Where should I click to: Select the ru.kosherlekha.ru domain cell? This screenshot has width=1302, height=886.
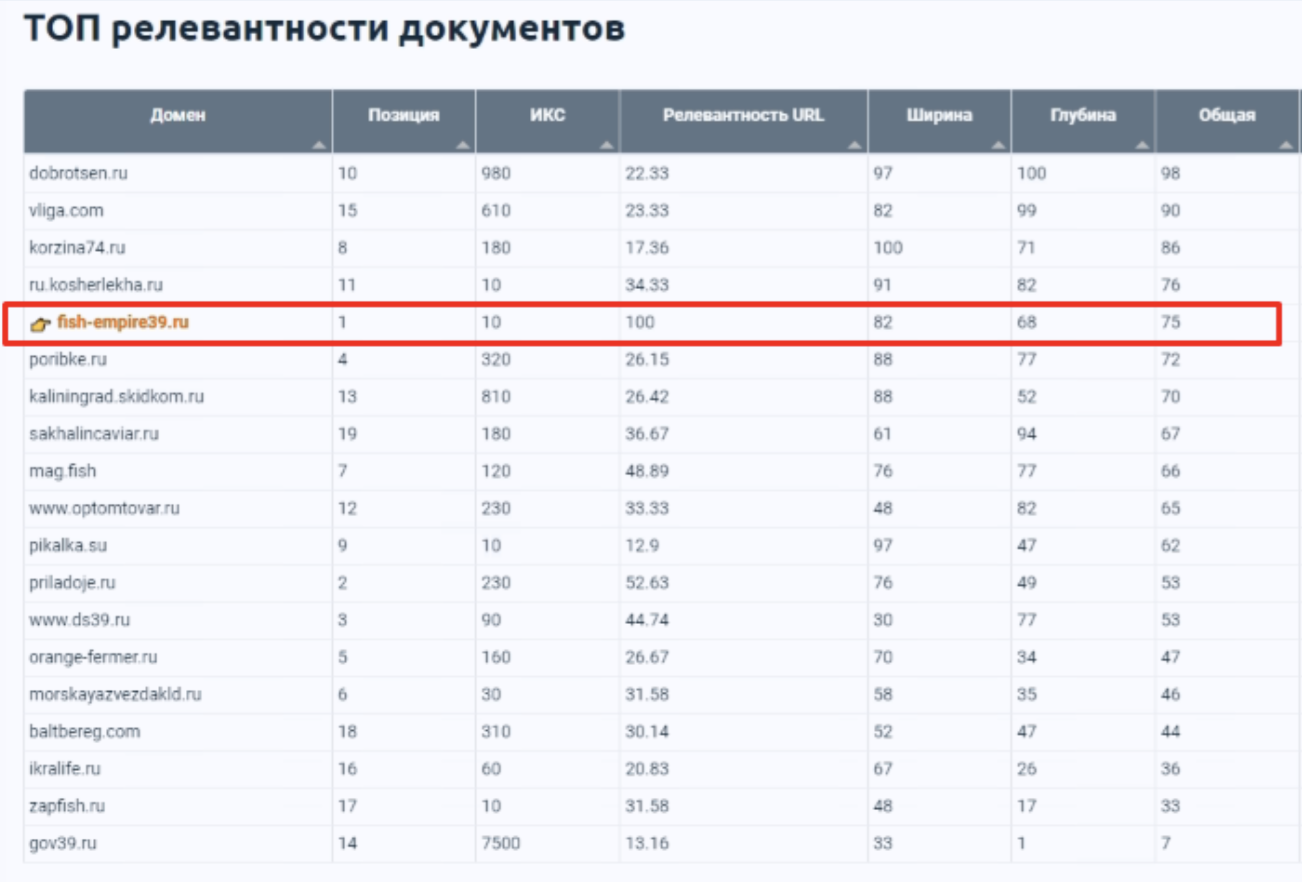coord(178,285)
